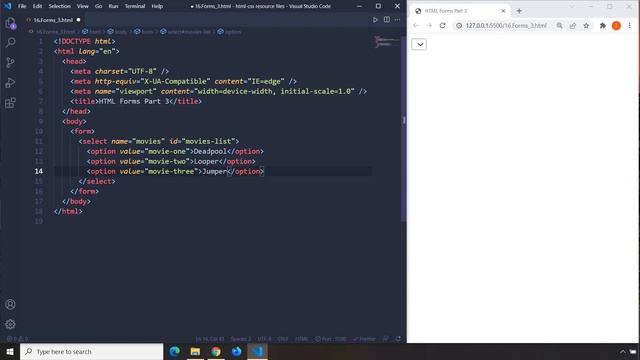
Task: Click the CRLF end-of-line status entry
Action: 283,339
